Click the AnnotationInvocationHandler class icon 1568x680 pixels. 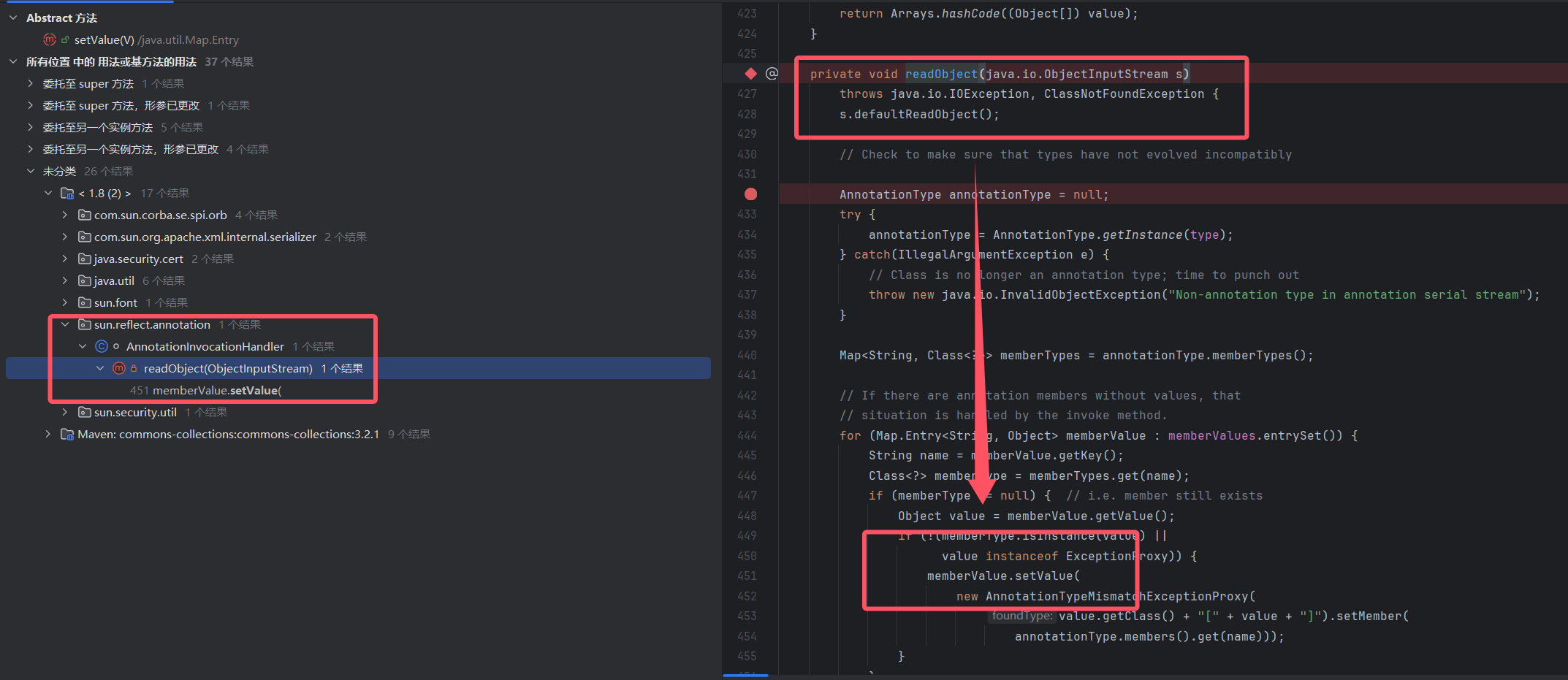(x=102, y=346)
